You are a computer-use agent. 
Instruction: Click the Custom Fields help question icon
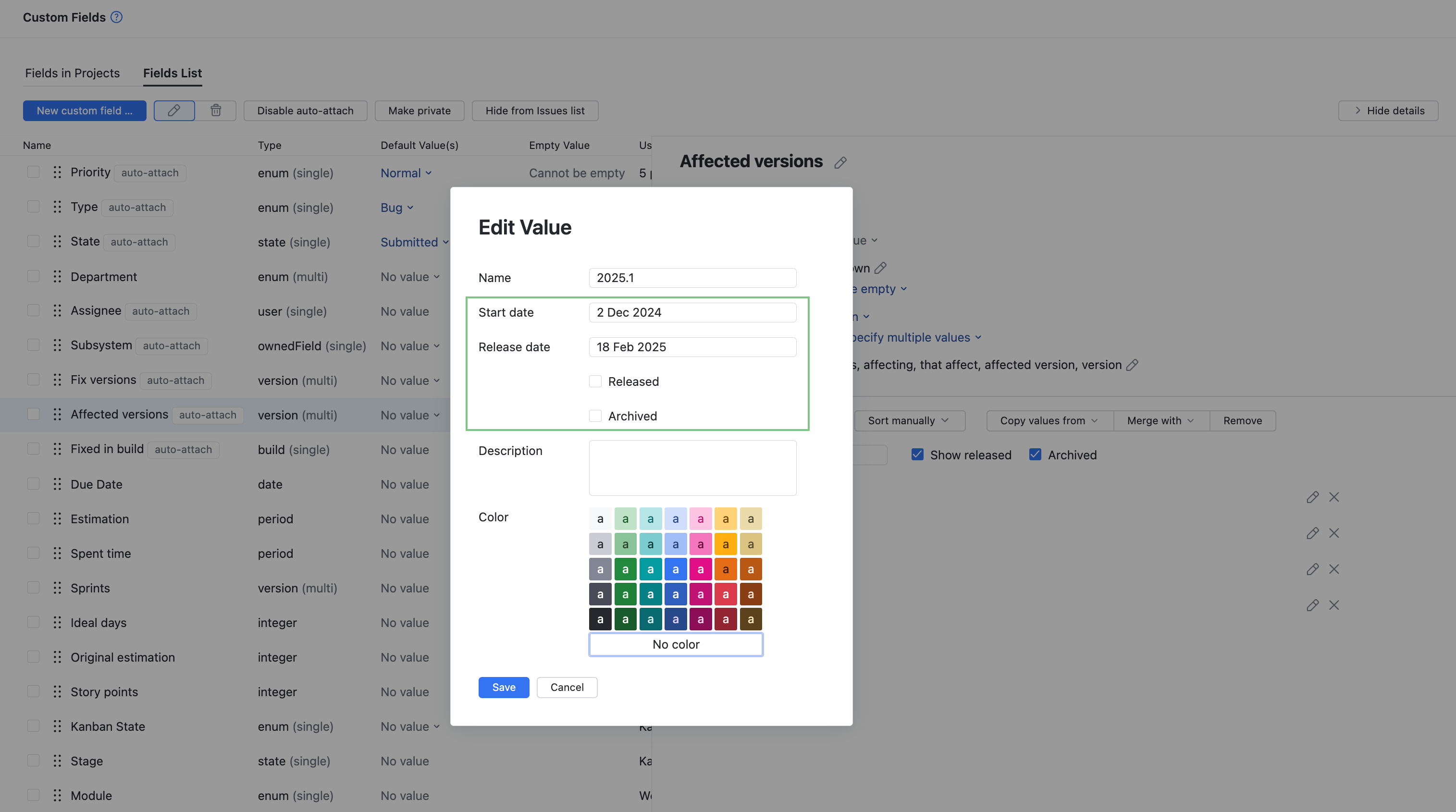(116, 17)
